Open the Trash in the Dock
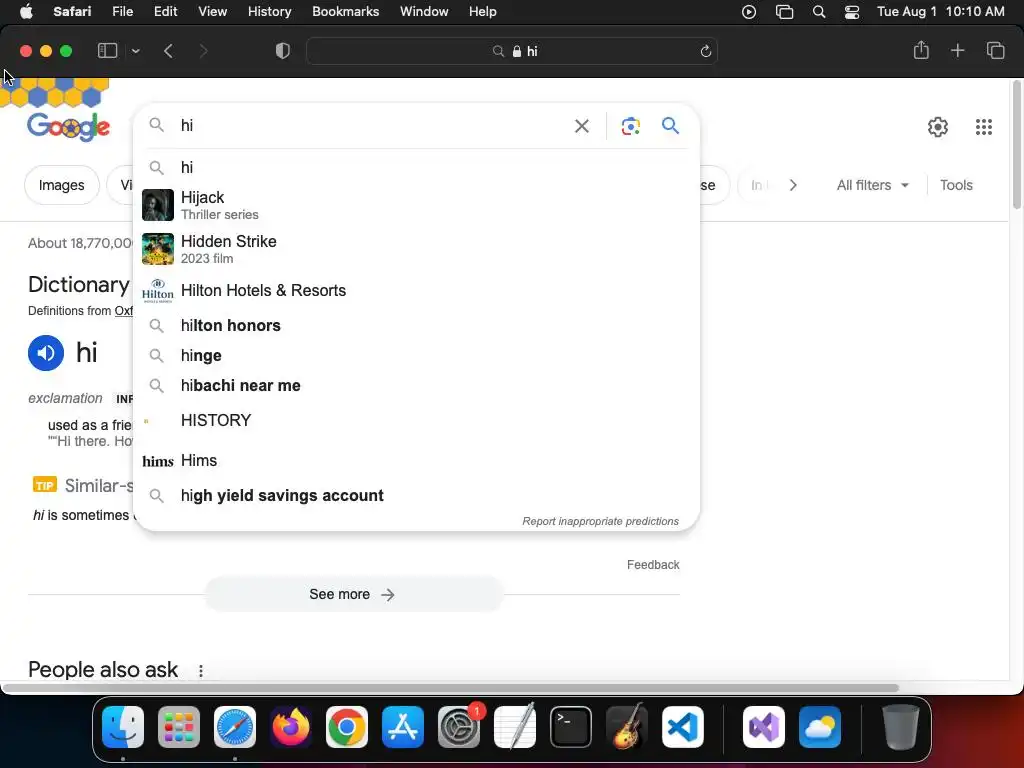Image resolution: width=1024 pixels, height=768 pixels. (x=901, y=727)
